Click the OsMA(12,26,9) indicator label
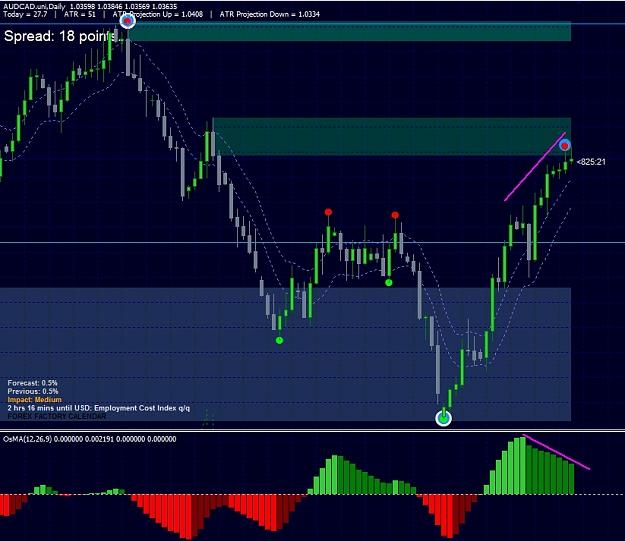This screenshot has height=541, width=625. tap(89, 439)
